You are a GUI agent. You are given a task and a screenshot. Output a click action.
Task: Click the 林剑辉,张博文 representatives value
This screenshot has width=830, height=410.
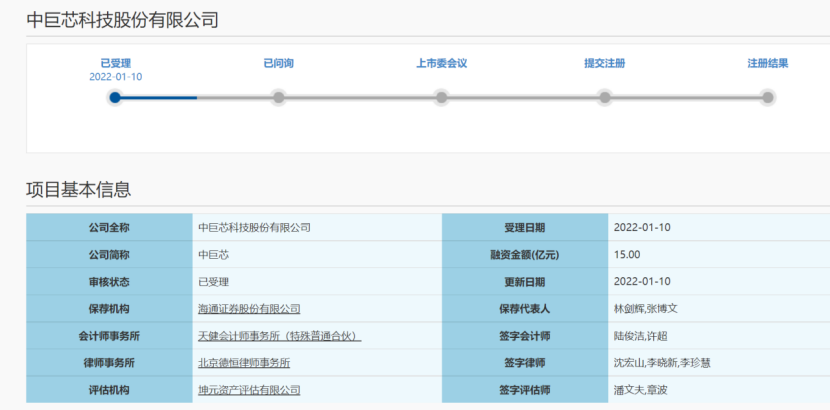[645, 309]
